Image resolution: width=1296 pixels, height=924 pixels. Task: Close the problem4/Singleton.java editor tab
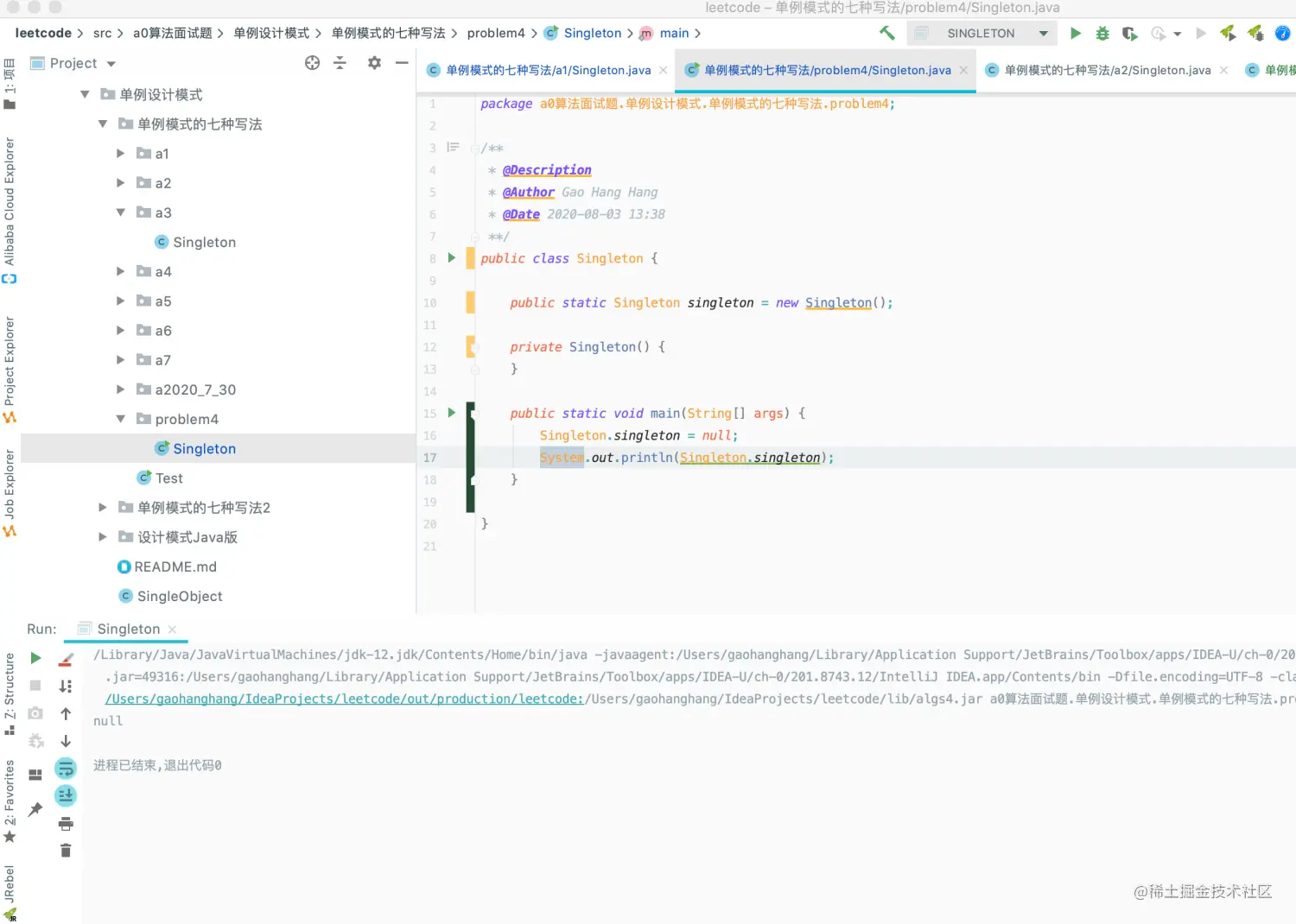963,70
